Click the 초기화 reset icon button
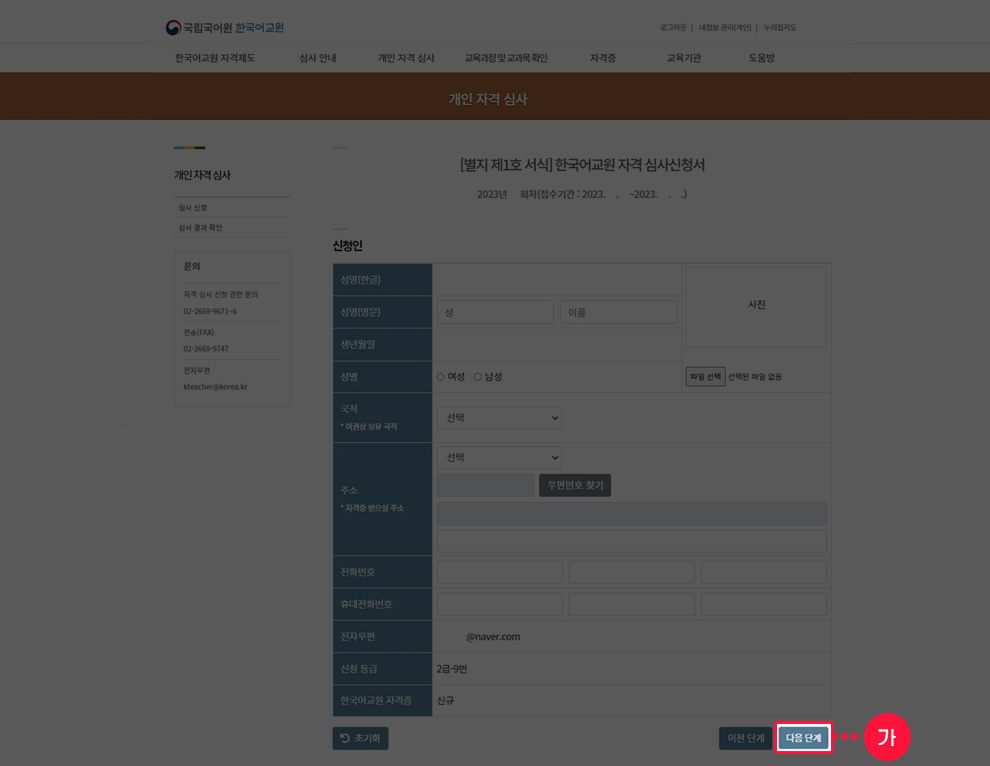 (360, 737)
